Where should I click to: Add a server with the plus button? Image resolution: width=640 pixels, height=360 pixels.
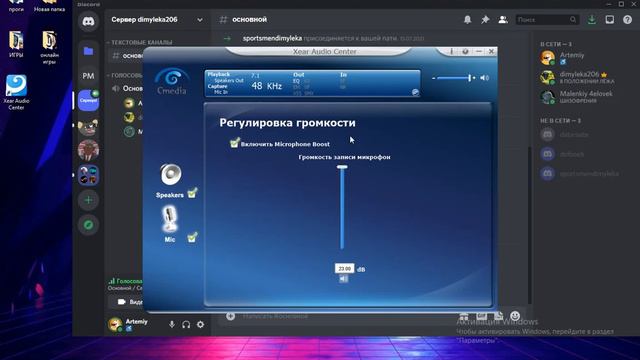[88, 200]
